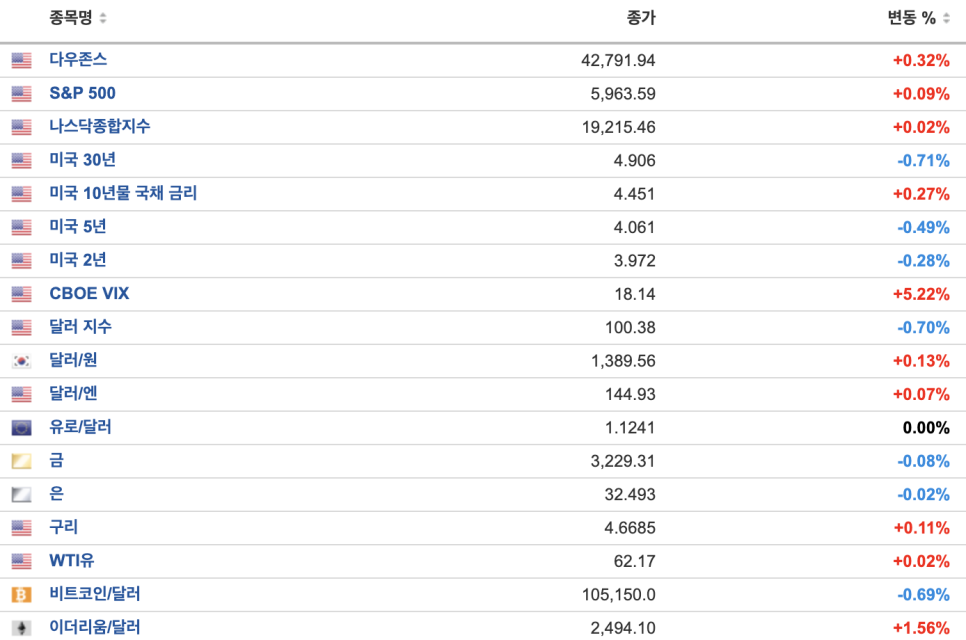Open the 이더리움/달러 link
The height and width of the screenshot is (640, 966).
point(95,626)
